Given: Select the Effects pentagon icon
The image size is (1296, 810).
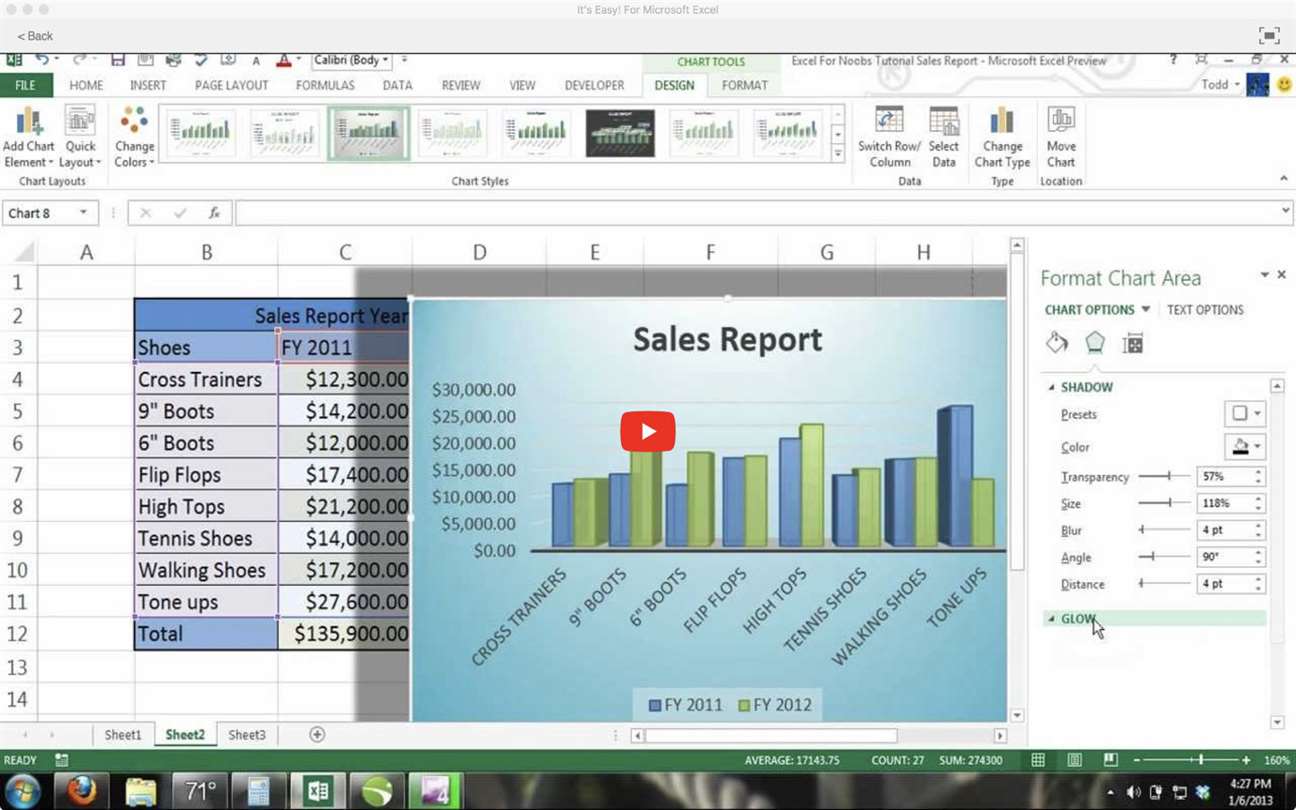Looking at the screenshot, I should coord(1095,343).
